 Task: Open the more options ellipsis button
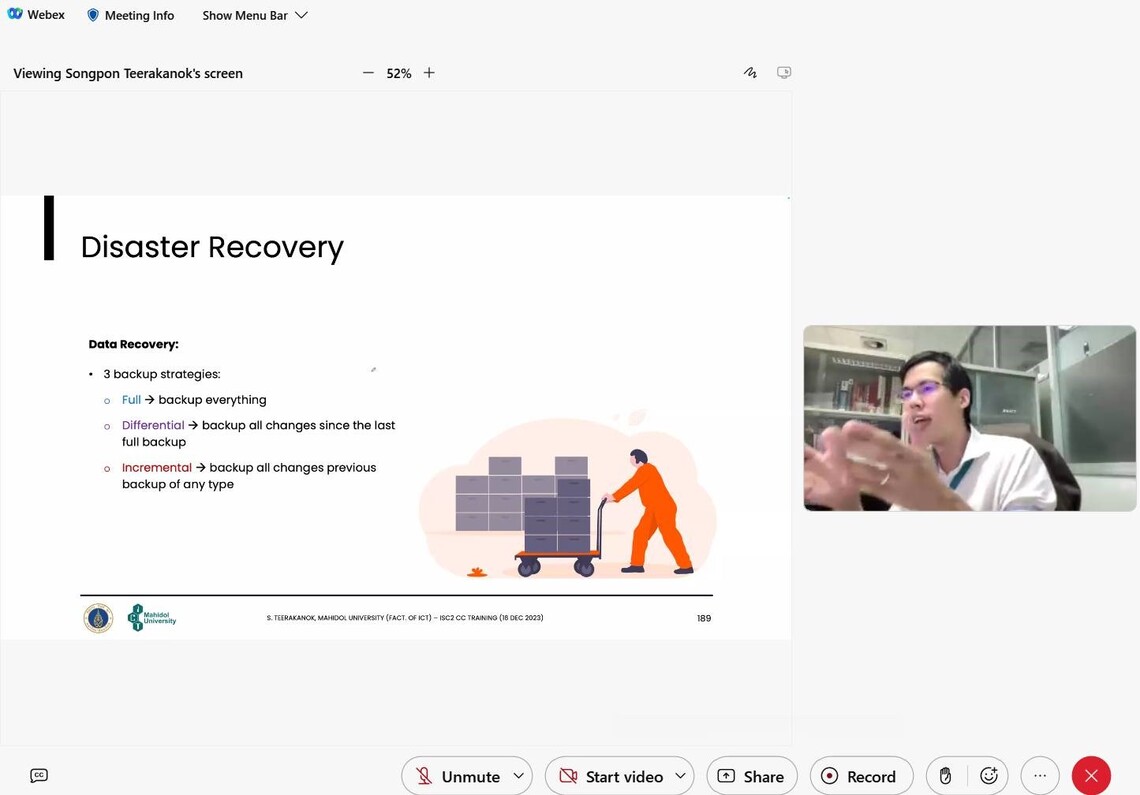click(x=1040, y=776)
